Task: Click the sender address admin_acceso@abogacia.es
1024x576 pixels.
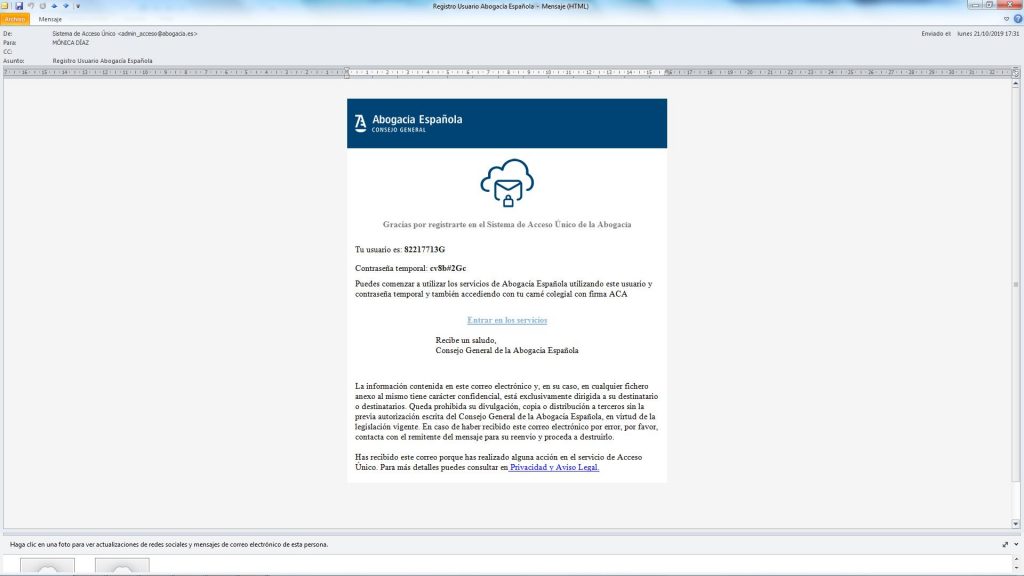Action: coord(157,33)
